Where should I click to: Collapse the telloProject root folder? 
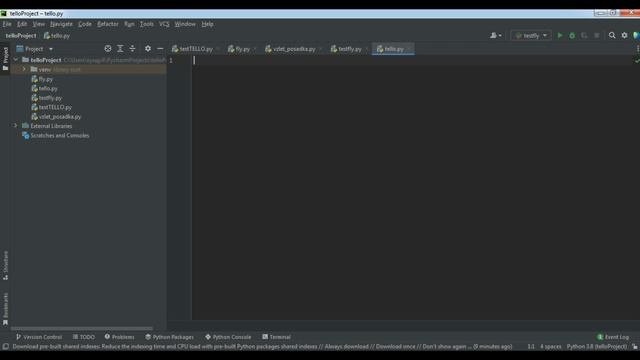coord(16,60)
